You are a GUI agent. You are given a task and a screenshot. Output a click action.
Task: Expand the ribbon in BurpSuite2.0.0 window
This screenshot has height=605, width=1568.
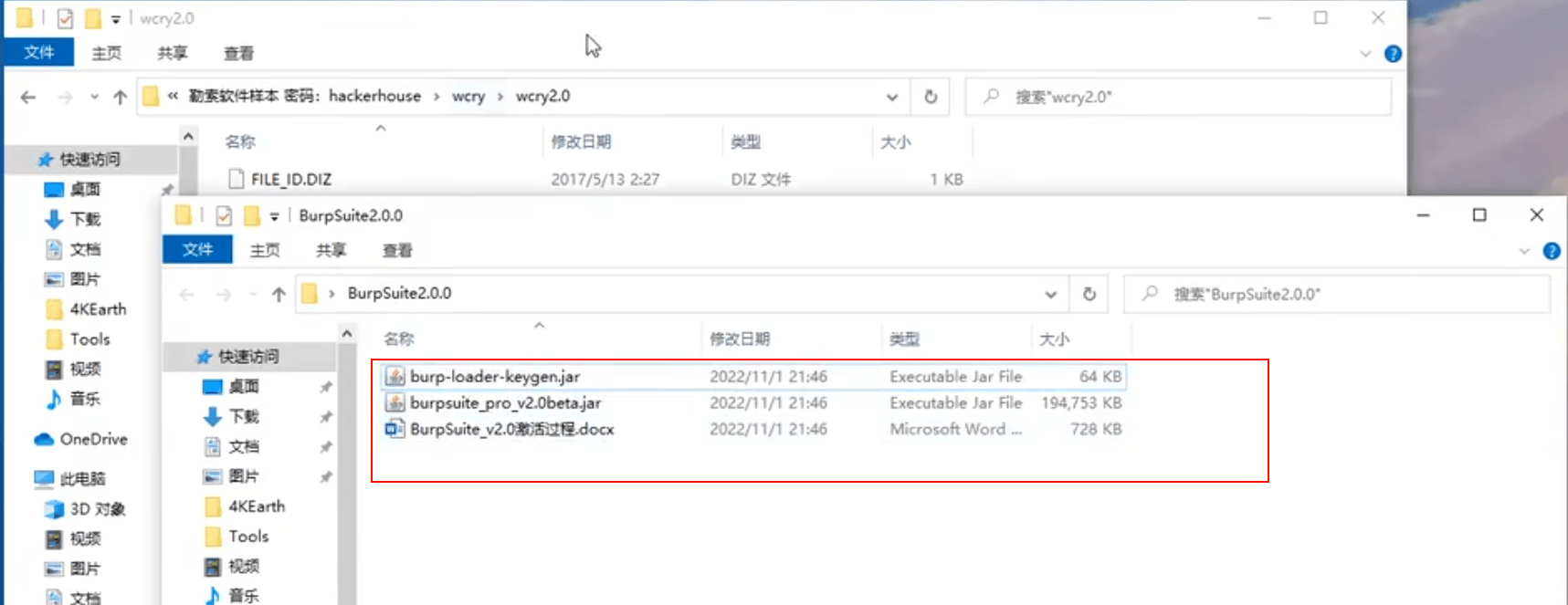[x=1524, y=251]
